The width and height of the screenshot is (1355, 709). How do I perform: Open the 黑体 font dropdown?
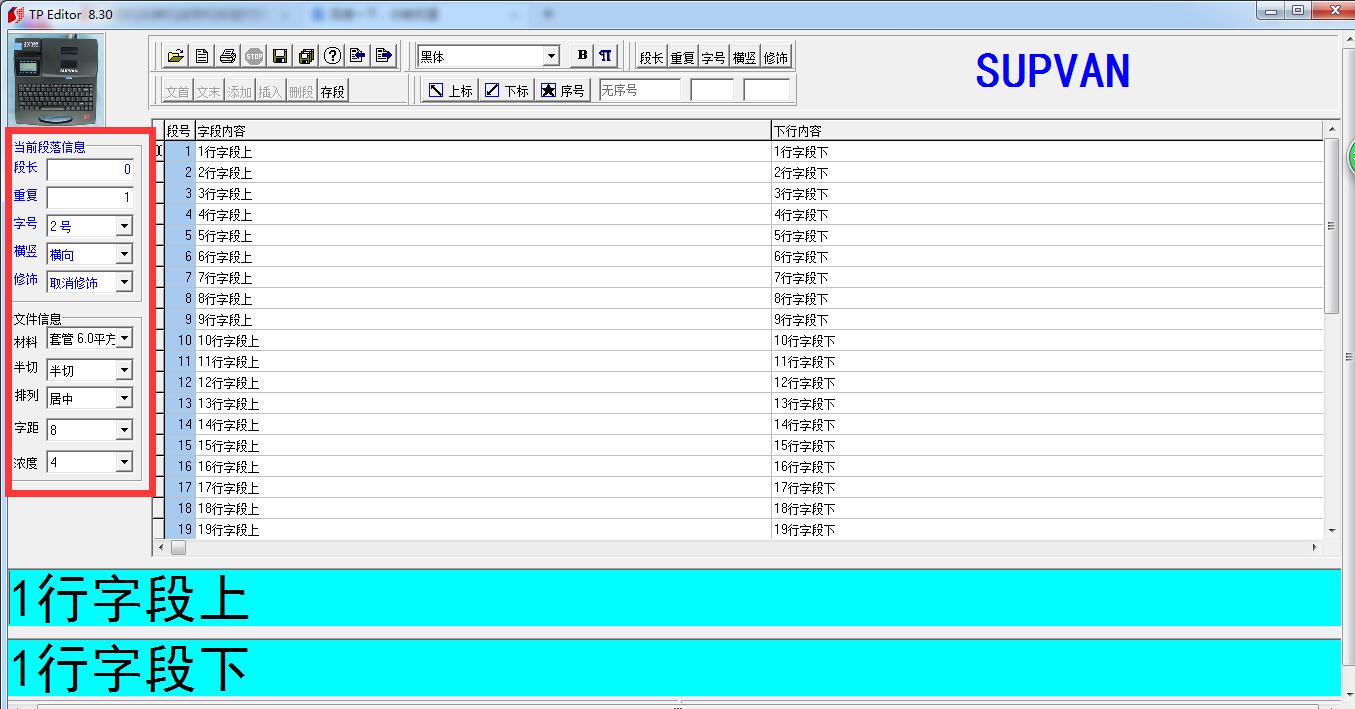(x=551, y=57)
